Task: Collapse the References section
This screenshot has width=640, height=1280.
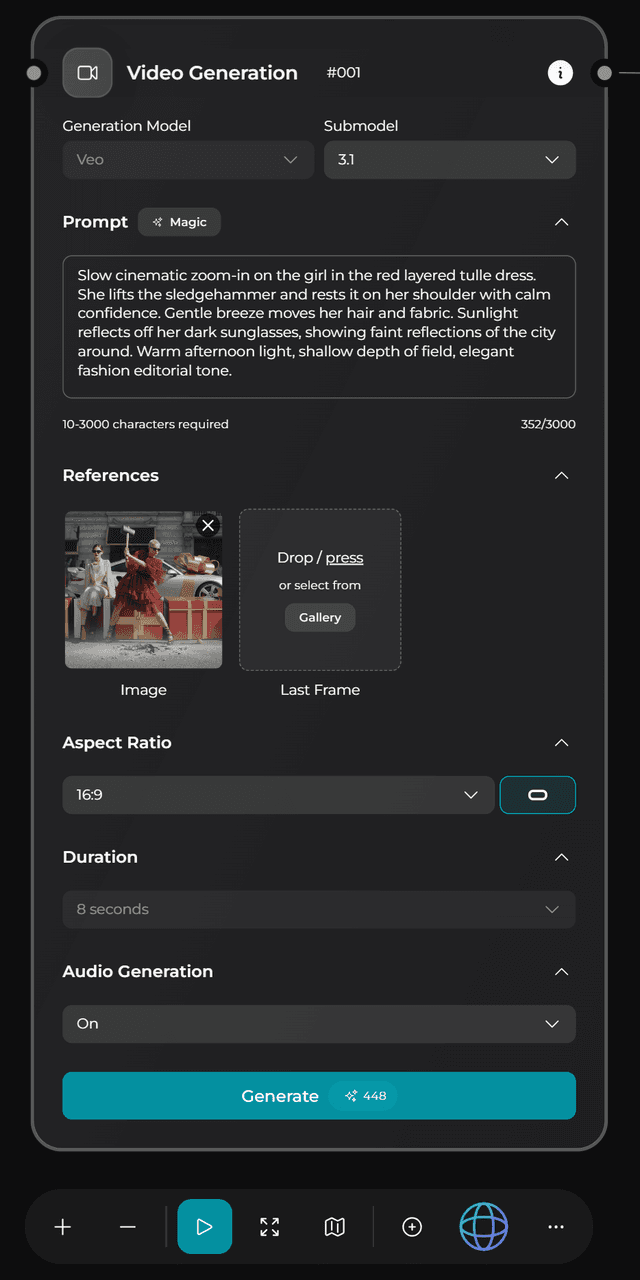Action: [561, 475]
